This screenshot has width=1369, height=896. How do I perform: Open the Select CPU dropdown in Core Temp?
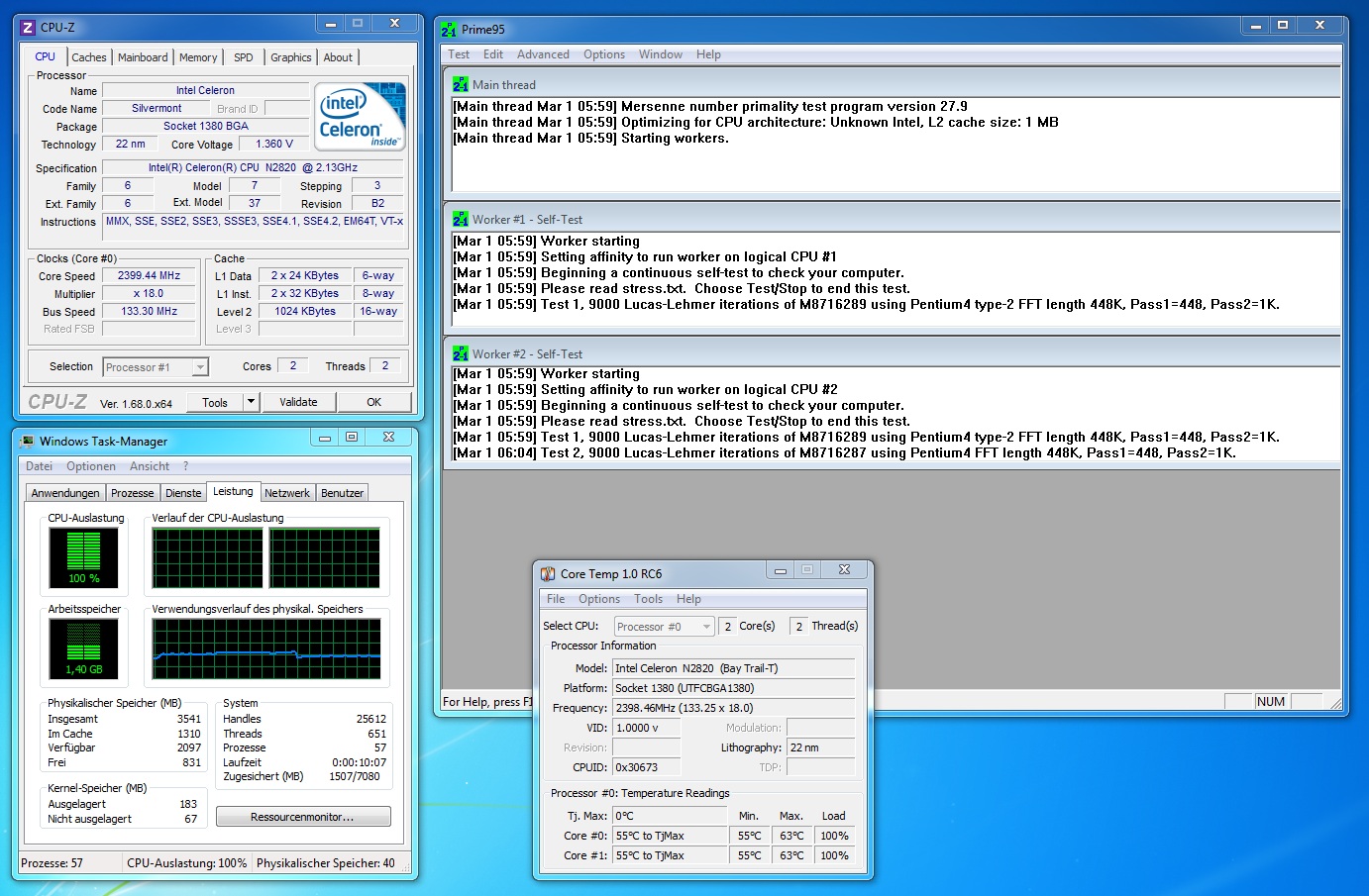664,627
